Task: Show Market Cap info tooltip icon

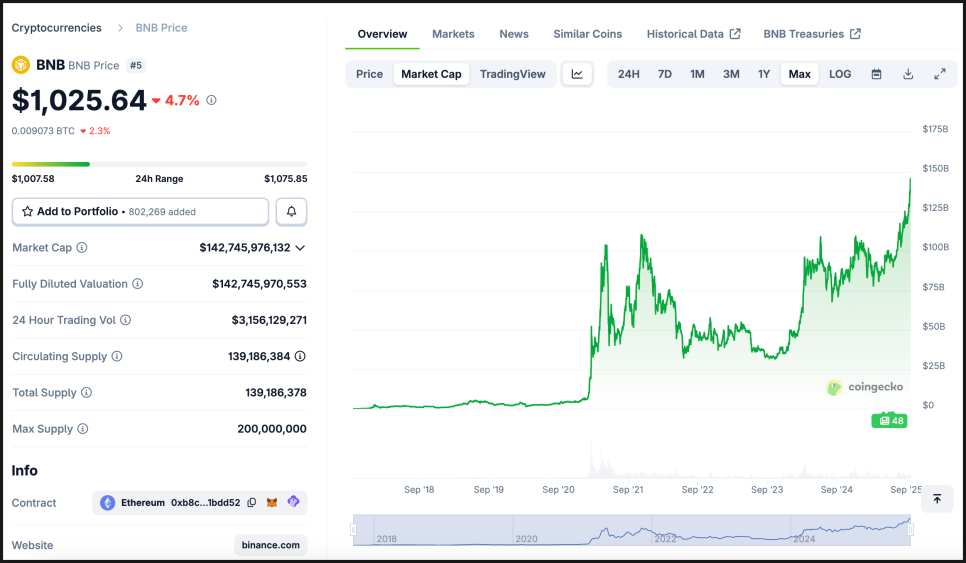Action: (x=82, y=247)
